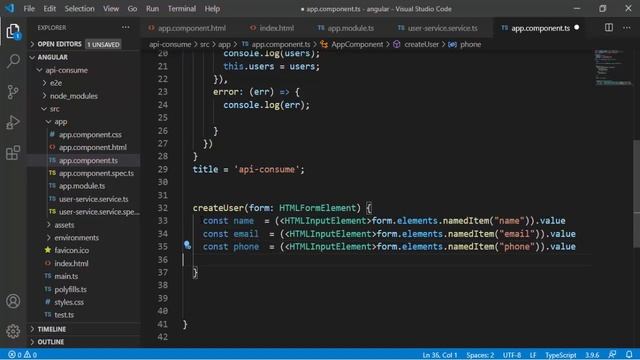Open the Run menu
640x360 pixels.
152,9
